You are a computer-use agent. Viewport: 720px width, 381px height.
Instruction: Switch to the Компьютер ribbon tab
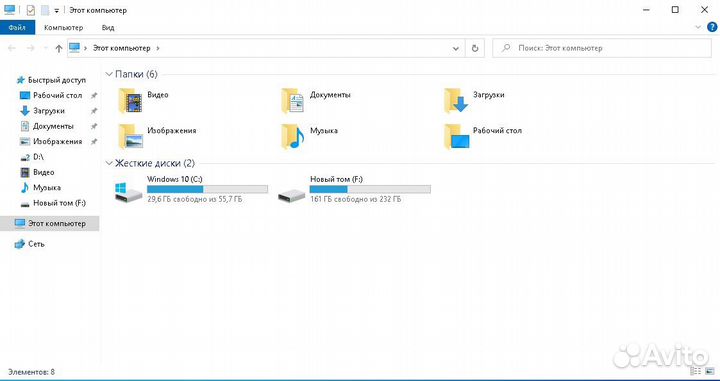[x=63, y=28]
